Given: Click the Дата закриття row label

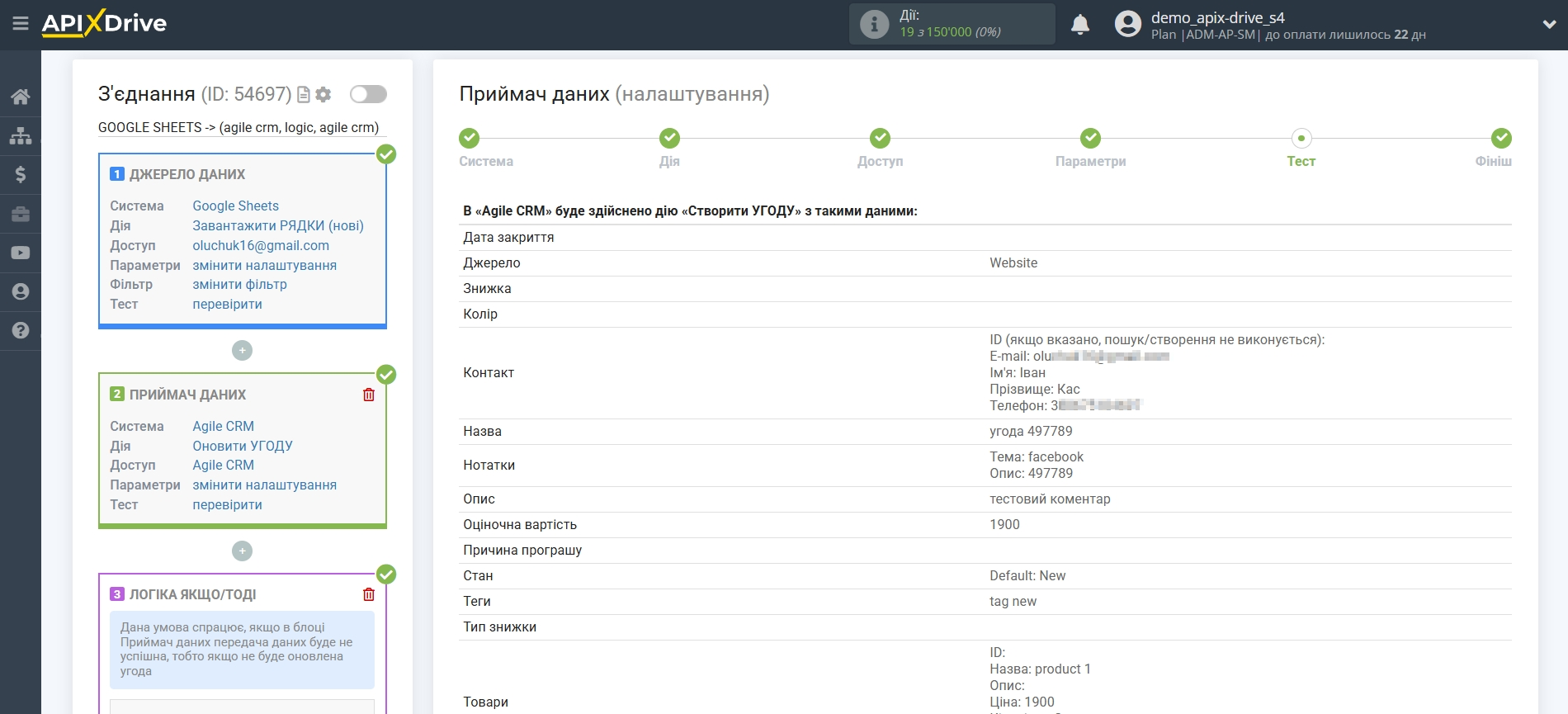Looking at the screenshot, I should (508, 237).
